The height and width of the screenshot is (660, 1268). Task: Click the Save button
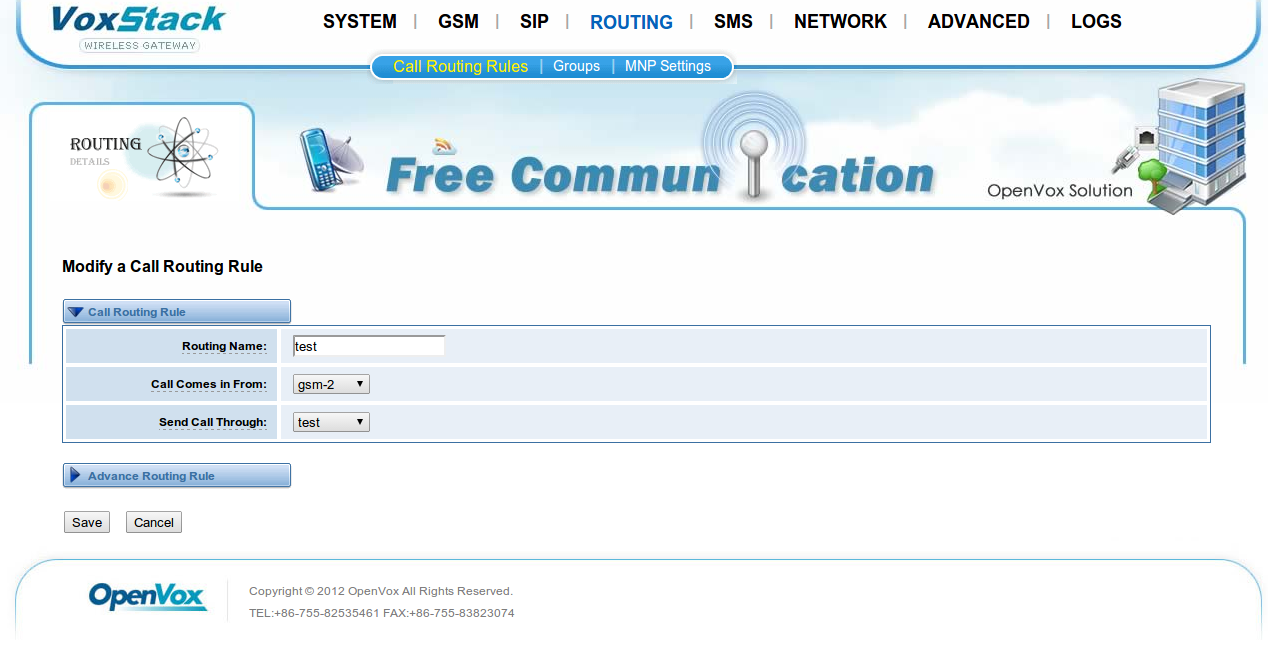tap(87, 522)
